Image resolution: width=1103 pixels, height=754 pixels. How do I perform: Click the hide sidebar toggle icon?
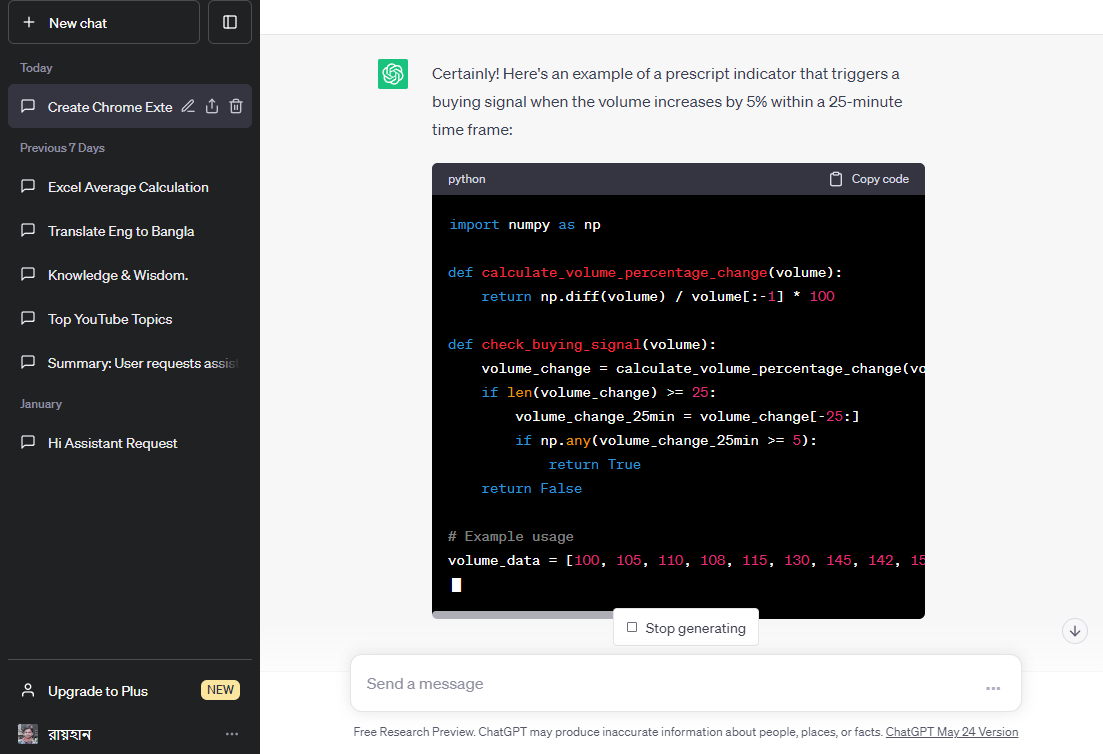tap(230, 22)
